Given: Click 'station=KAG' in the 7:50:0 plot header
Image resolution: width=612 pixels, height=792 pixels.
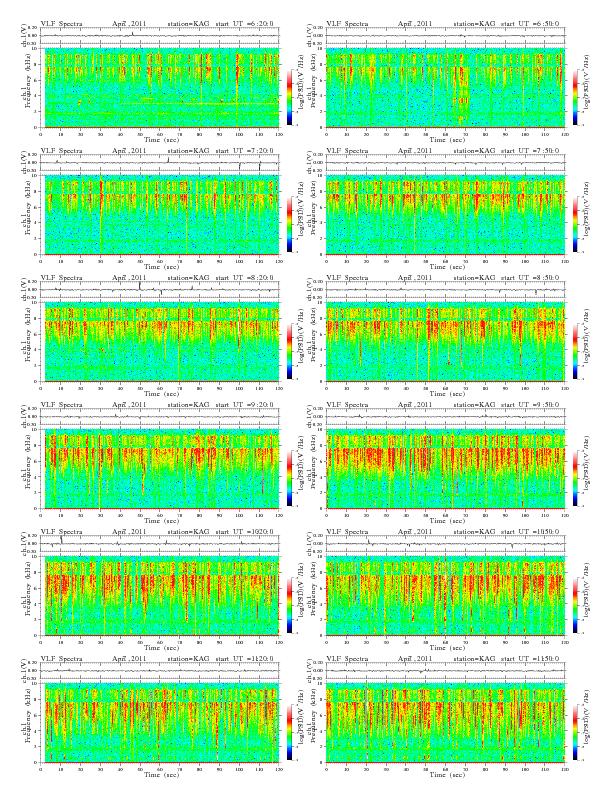Looking at the screenshot, I should [x=474, y=151].
